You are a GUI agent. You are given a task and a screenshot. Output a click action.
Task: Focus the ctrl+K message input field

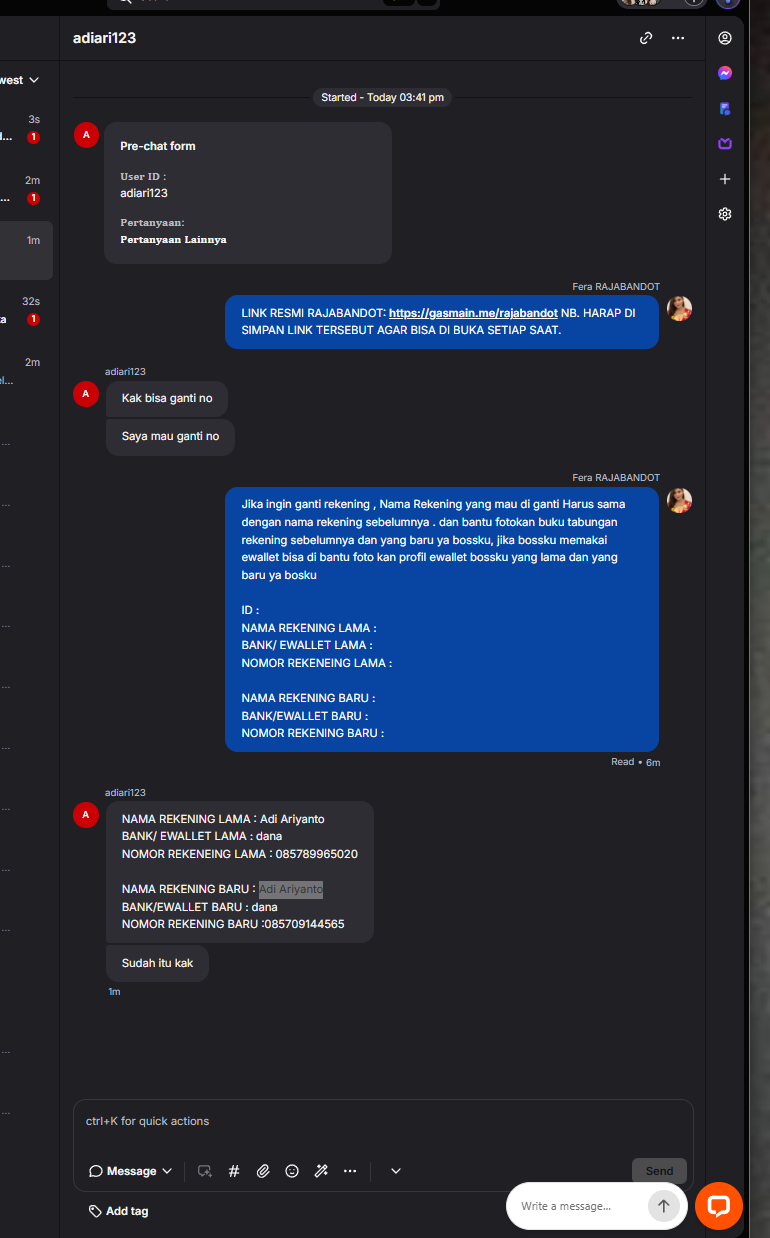click(383, 1122)
